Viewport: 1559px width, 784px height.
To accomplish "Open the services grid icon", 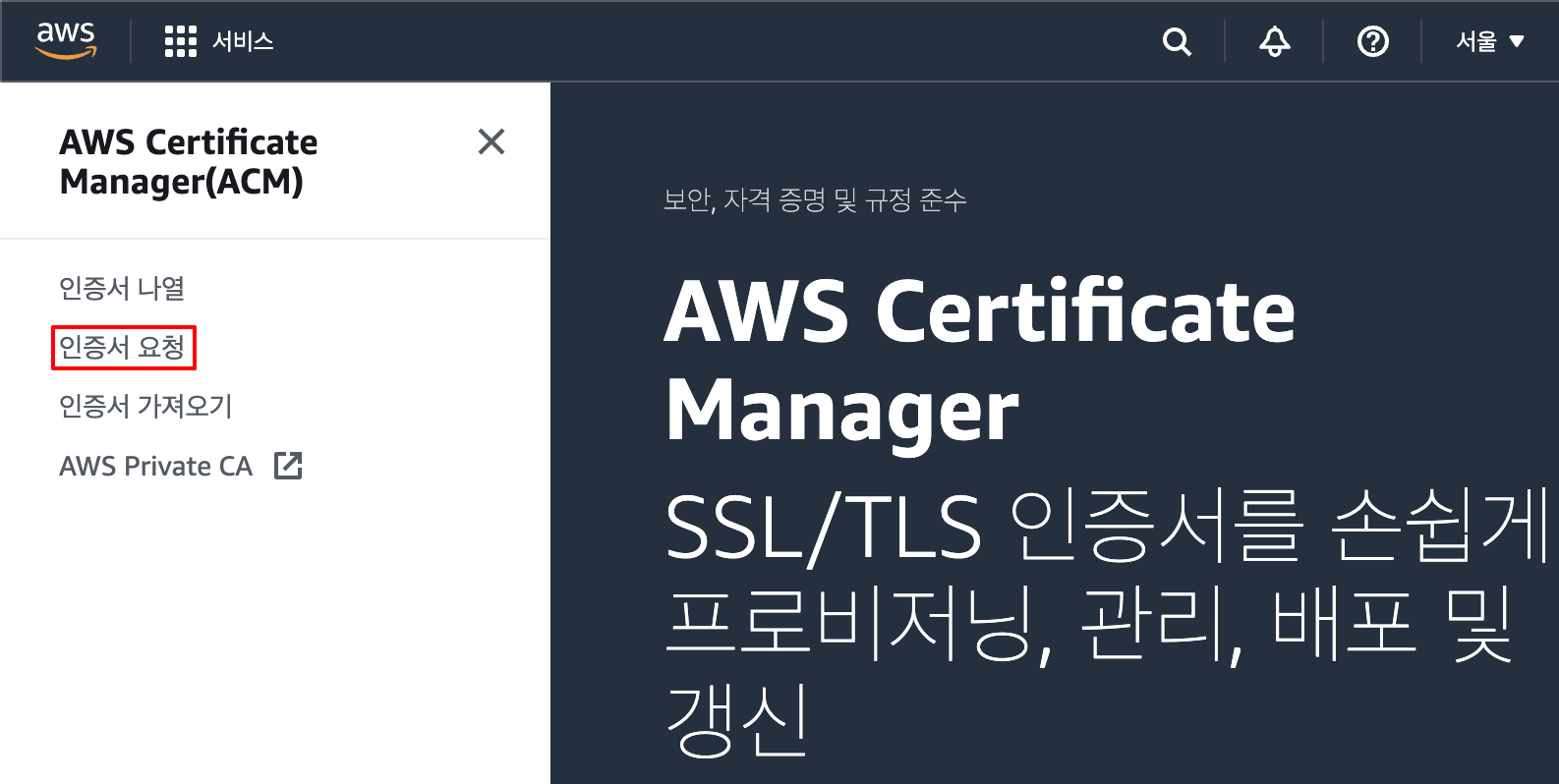I will (181, 41).
